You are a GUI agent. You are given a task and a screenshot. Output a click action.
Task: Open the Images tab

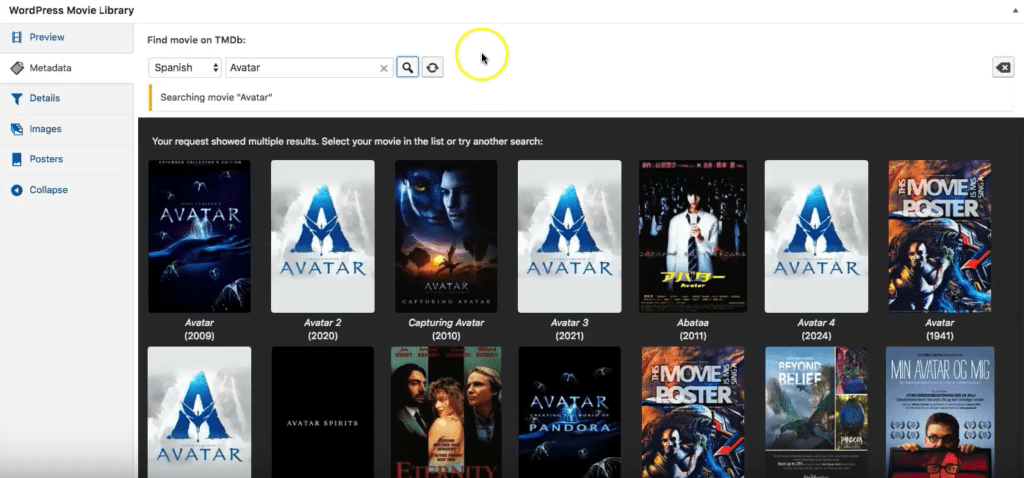[67, 129]
